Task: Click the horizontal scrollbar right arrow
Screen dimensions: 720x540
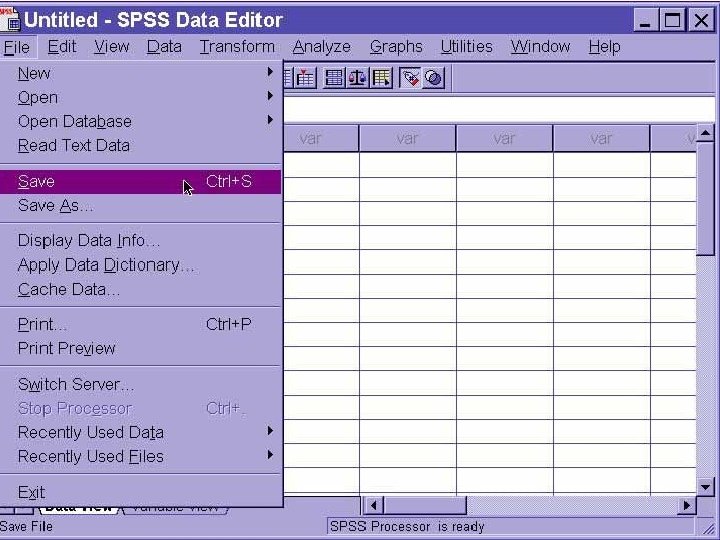Action: pos(686,506)
